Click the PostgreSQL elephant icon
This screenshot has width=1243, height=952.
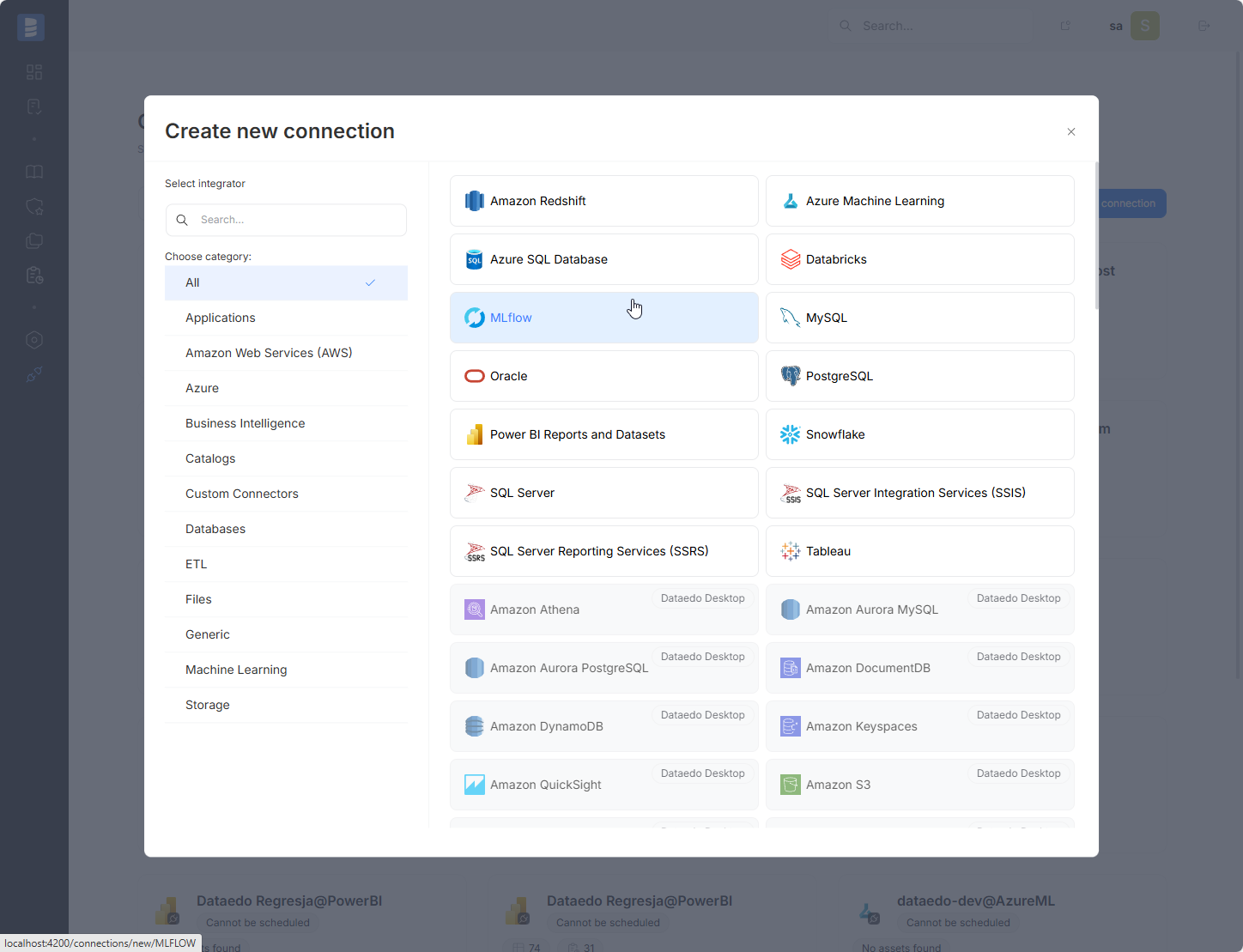[x=790, y=376]
